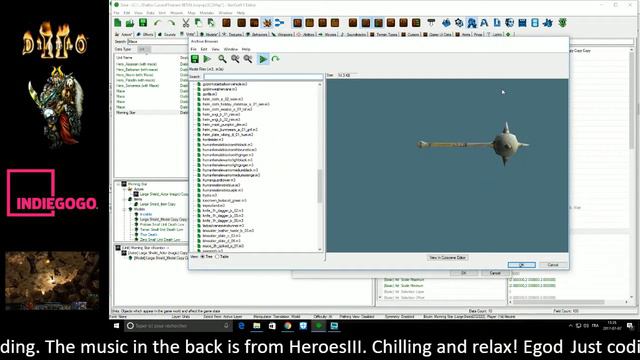640x360 pixels.
Task: Switch to the Actors tab
Action: click(124, 35)
